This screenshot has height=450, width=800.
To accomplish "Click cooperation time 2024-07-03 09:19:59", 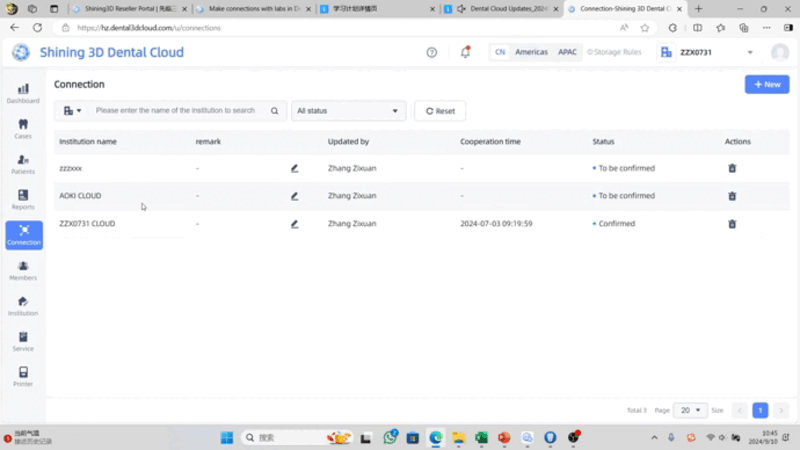I will tap(496, 223).
